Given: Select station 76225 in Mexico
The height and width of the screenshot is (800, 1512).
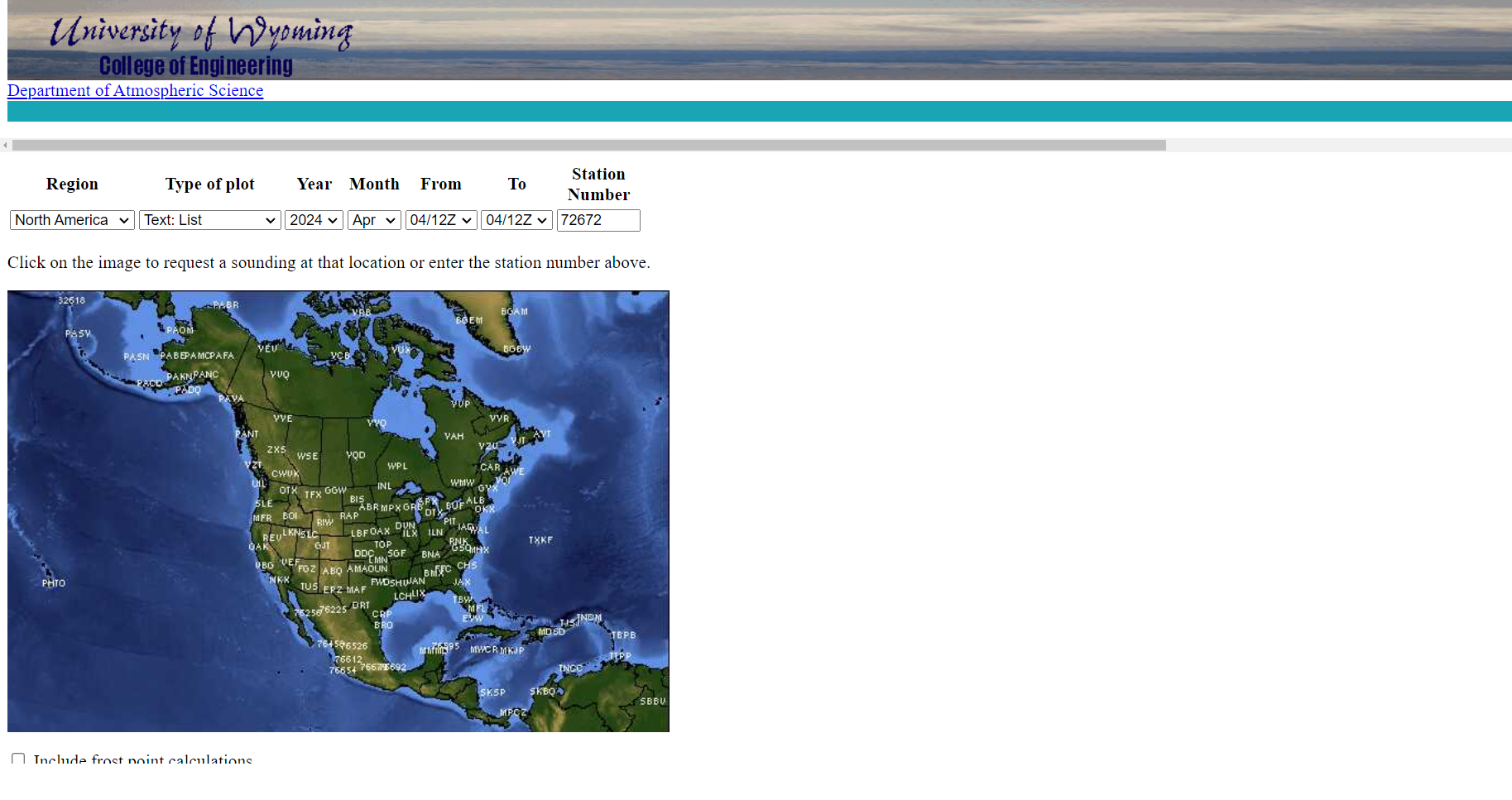Looking at the screenshot, I should 334,610.
